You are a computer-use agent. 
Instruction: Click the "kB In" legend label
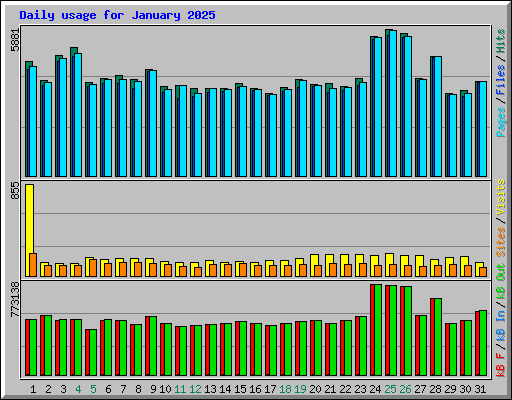click(501, 325)
